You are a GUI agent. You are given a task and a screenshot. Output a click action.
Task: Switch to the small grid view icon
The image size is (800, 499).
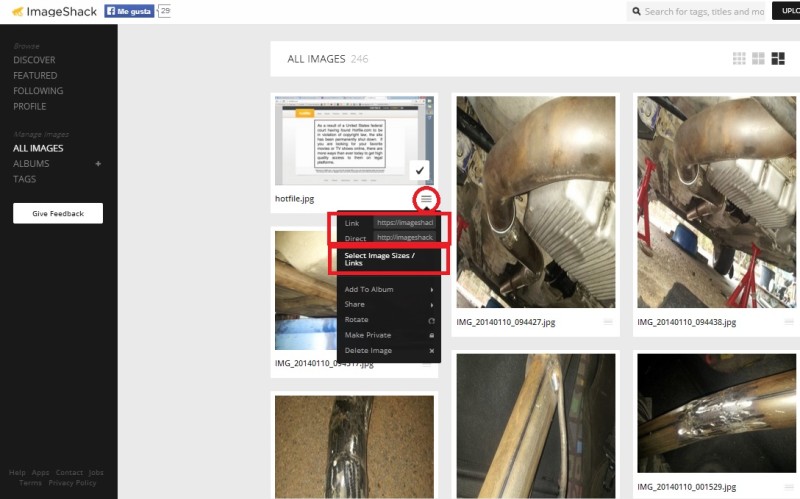pyautogui.click(x=739, y=59)
